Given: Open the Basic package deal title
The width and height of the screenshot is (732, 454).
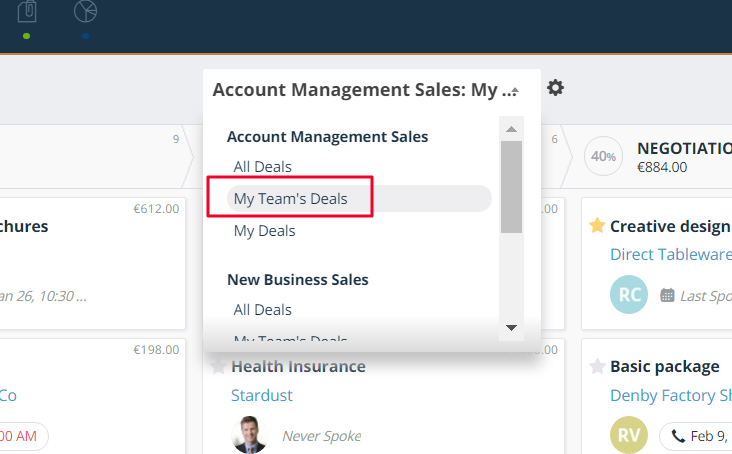Looking at the screenshot, I should click(665, 366).
